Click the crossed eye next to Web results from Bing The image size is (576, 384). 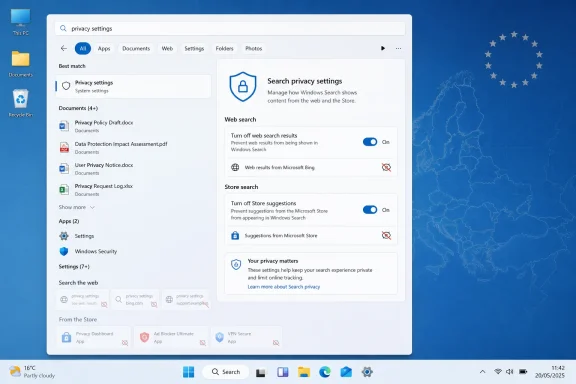(386, 168)
